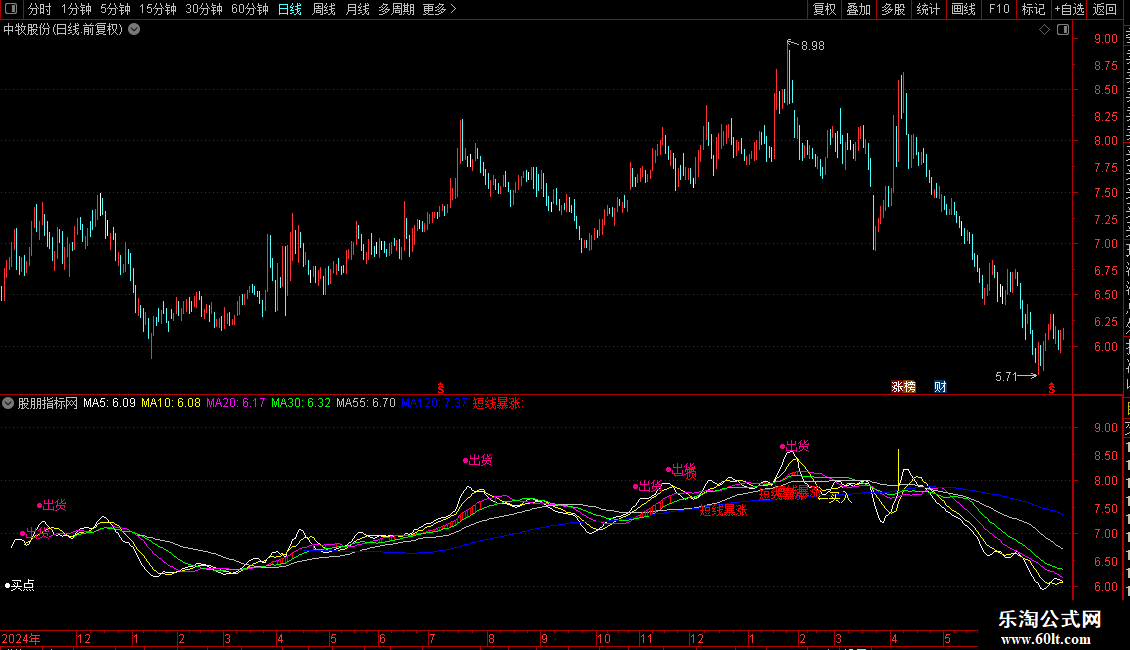Open the 复权 adjustment menu
1130x650 pixels.
(x=824, y=9)
